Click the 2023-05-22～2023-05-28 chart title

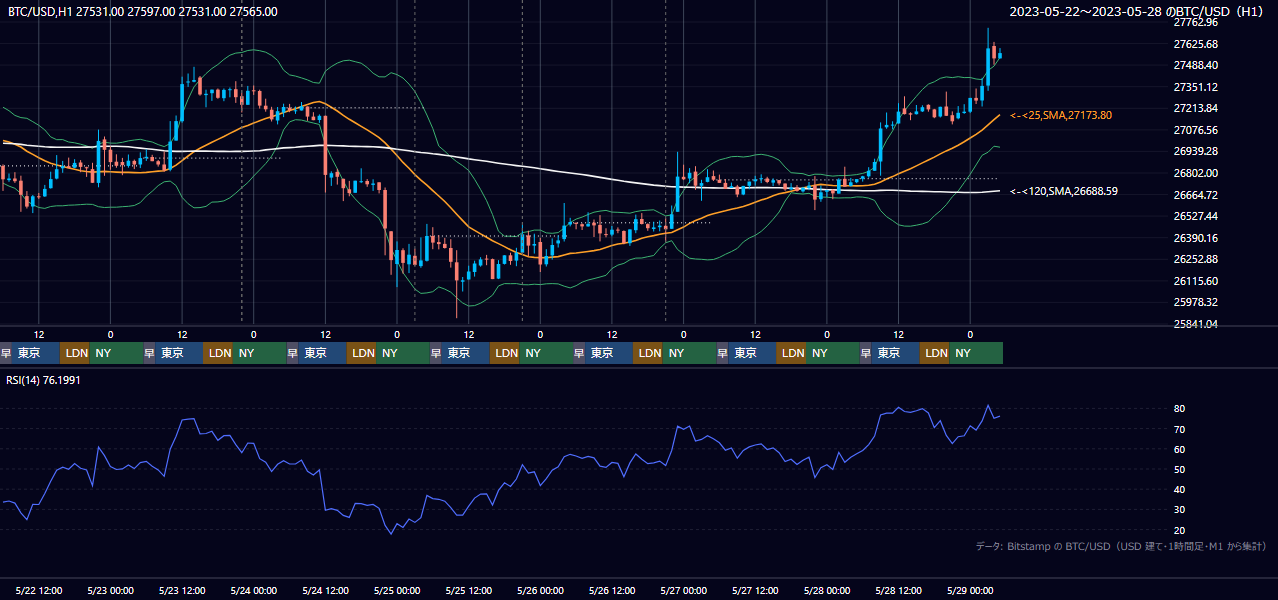1137,11
